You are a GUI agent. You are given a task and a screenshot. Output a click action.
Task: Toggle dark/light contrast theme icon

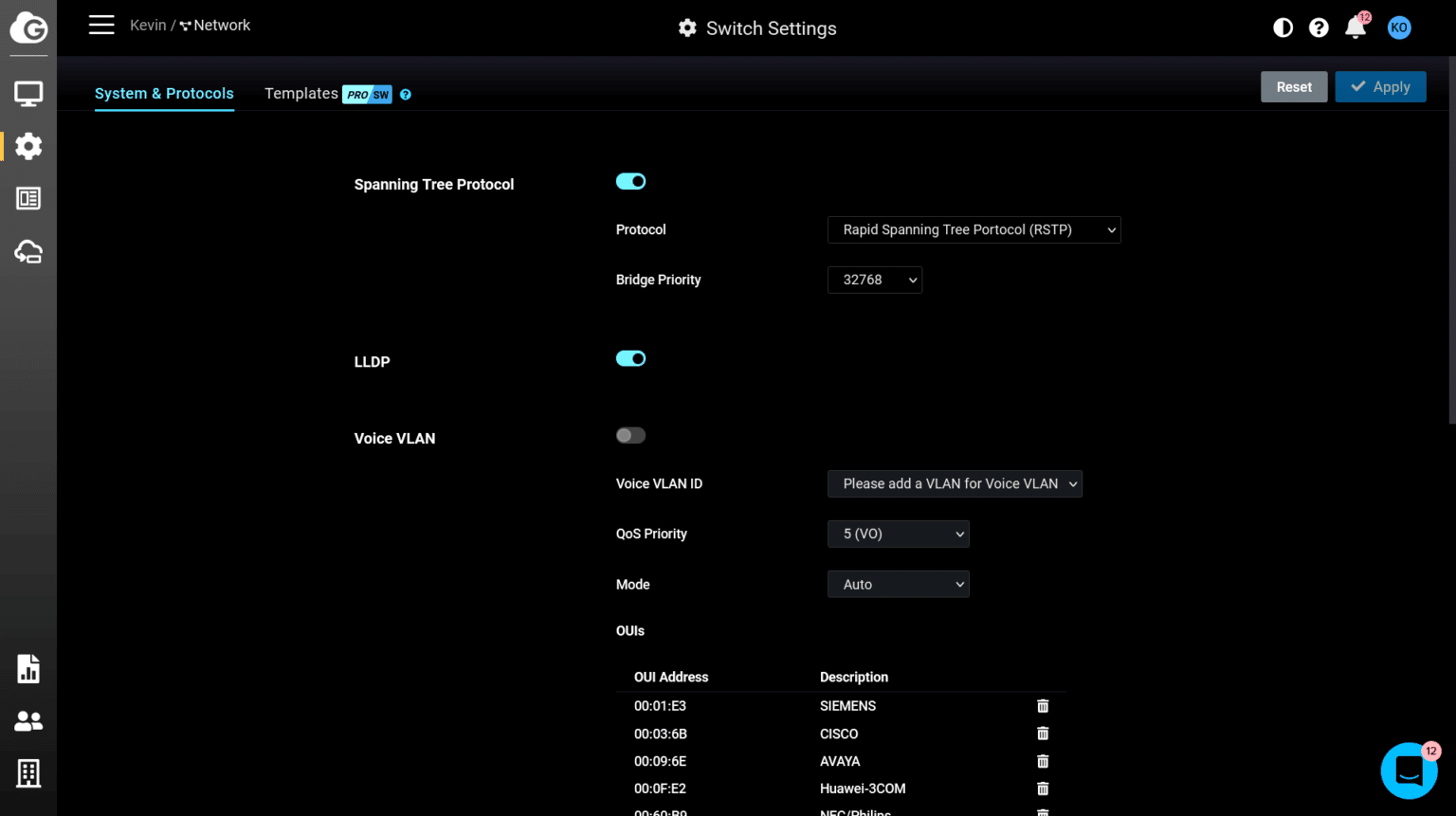coord(1283,27)
